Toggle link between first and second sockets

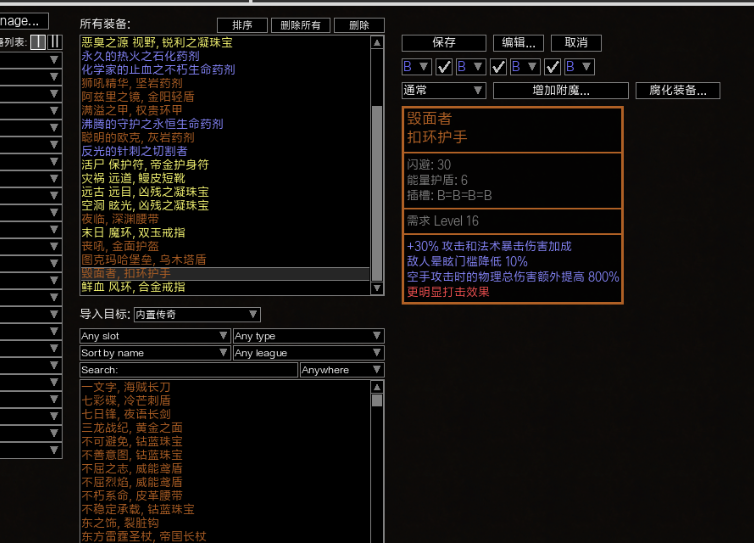[444, 67]
